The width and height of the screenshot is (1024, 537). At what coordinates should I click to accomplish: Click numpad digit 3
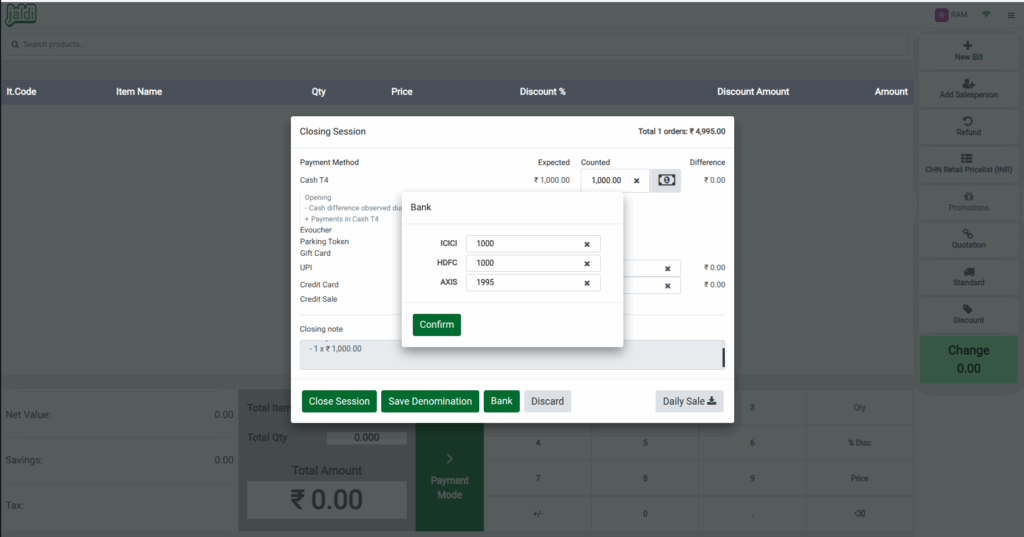752,407
